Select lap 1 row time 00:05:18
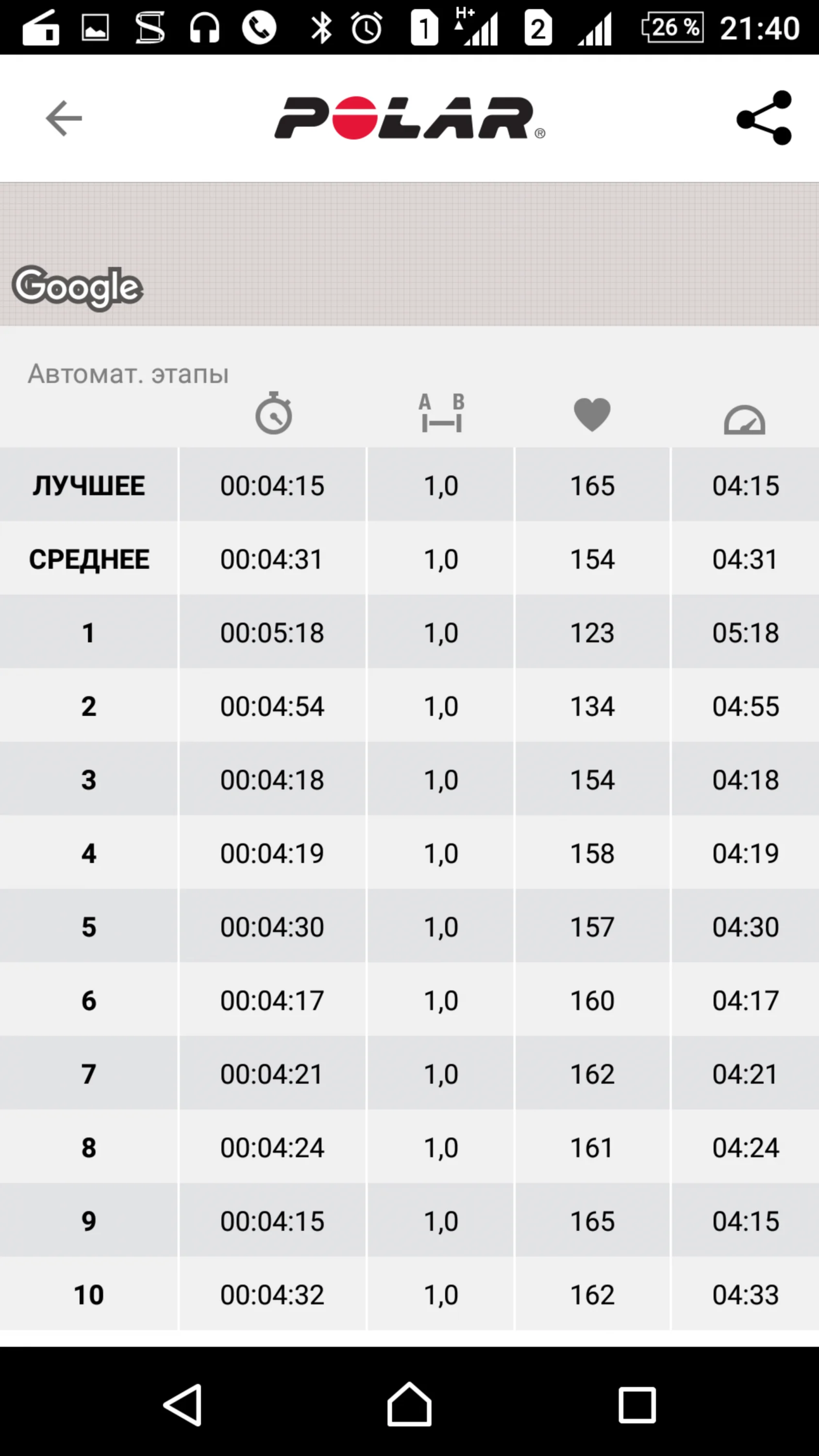This screenshot has width=819, height=1456. (272, 632)
